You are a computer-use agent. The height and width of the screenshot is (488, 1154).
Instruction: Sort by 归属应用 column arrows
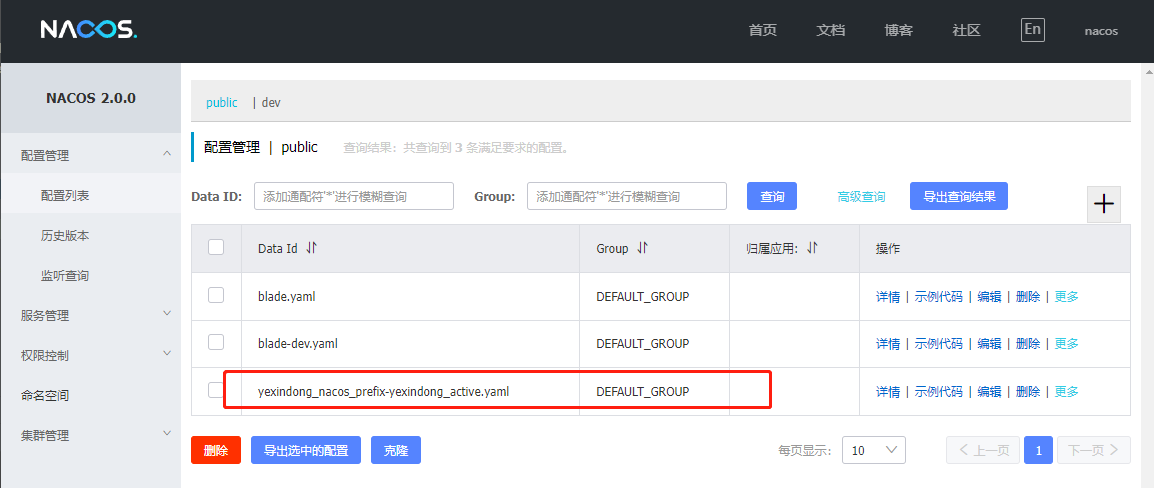coord(813,249)
